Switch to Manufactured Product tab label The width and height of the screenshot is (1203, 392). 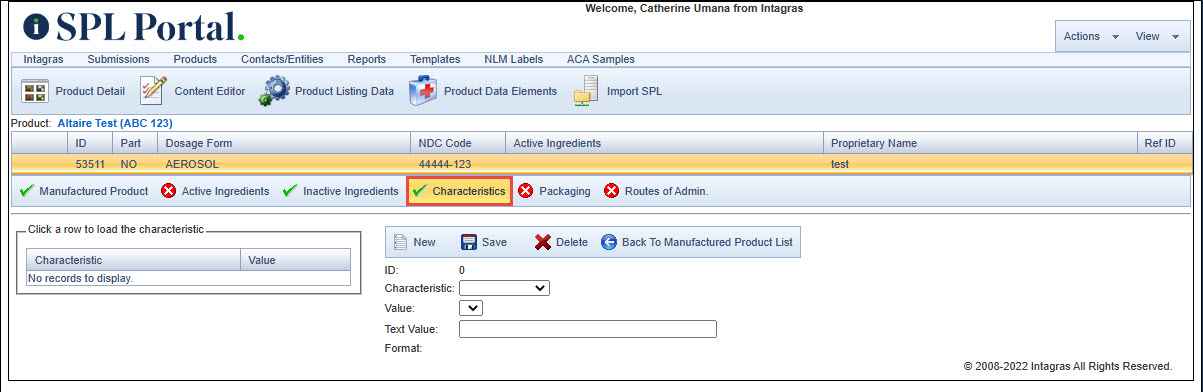point(94,191)
